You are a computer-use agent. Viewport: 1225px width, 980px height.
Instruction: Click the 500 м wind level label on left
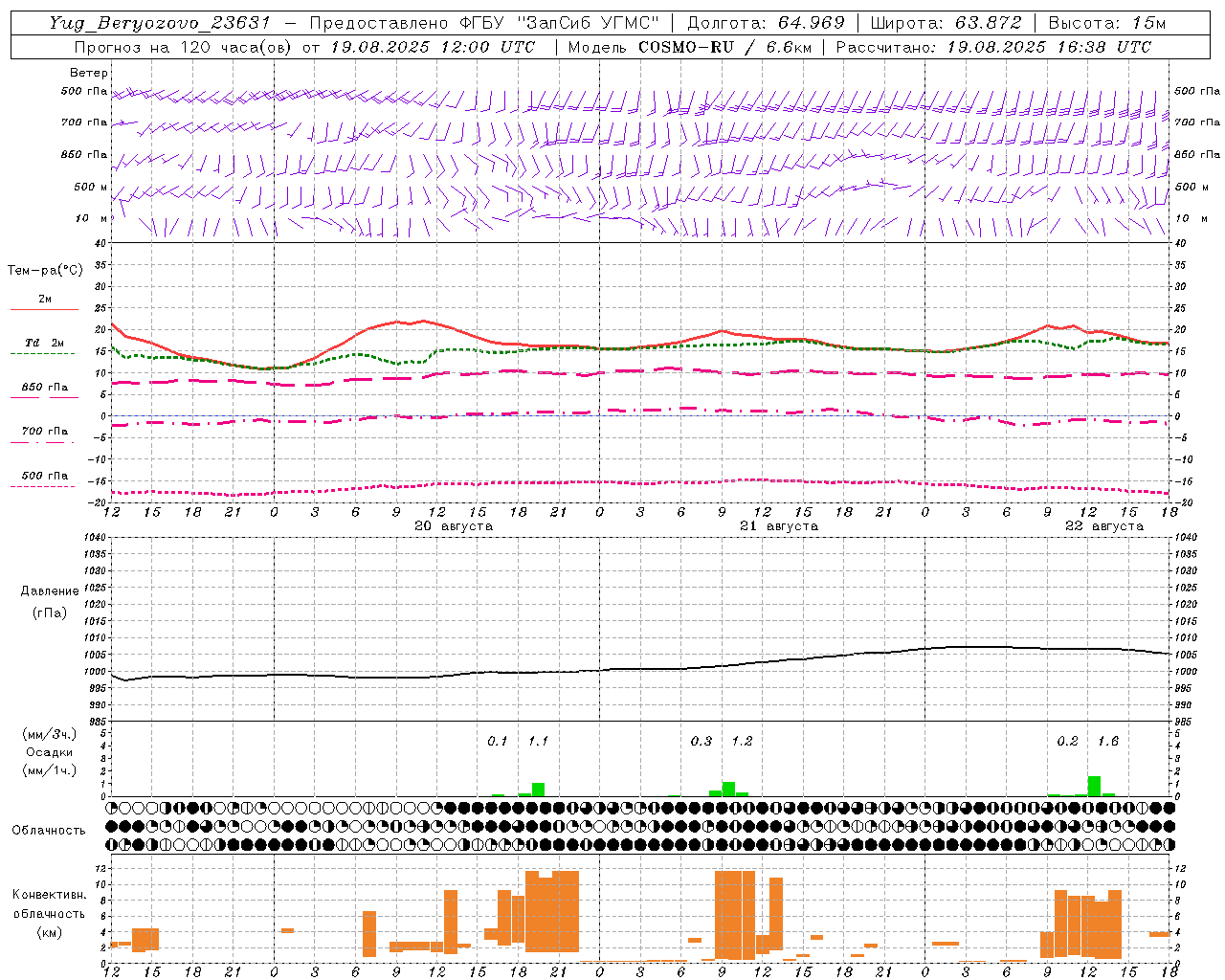coord(91,187)
